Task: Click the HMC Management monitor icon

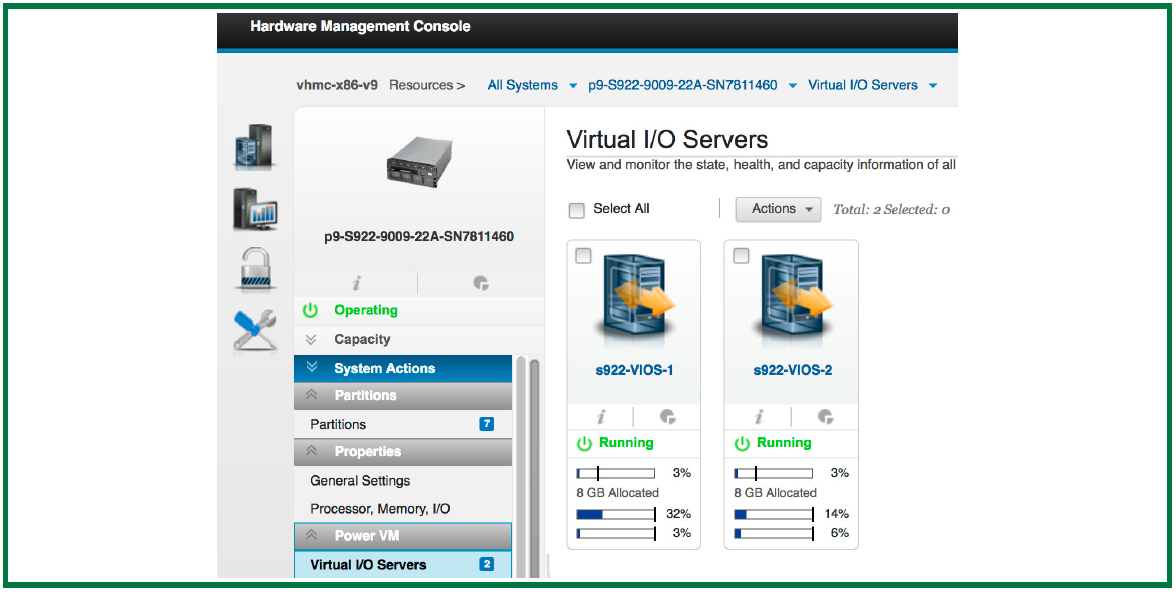Action: coord(254,209)
